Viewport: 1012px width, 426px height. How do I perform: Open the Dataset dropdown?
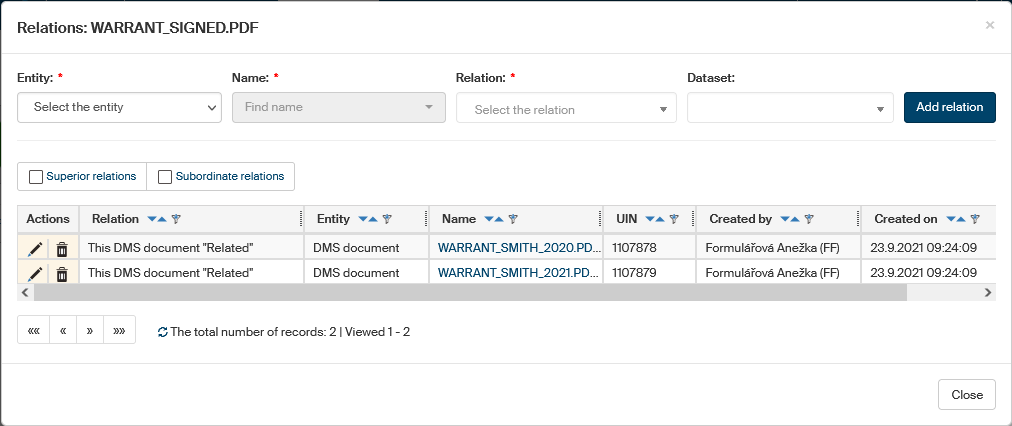tap(790, 109)
